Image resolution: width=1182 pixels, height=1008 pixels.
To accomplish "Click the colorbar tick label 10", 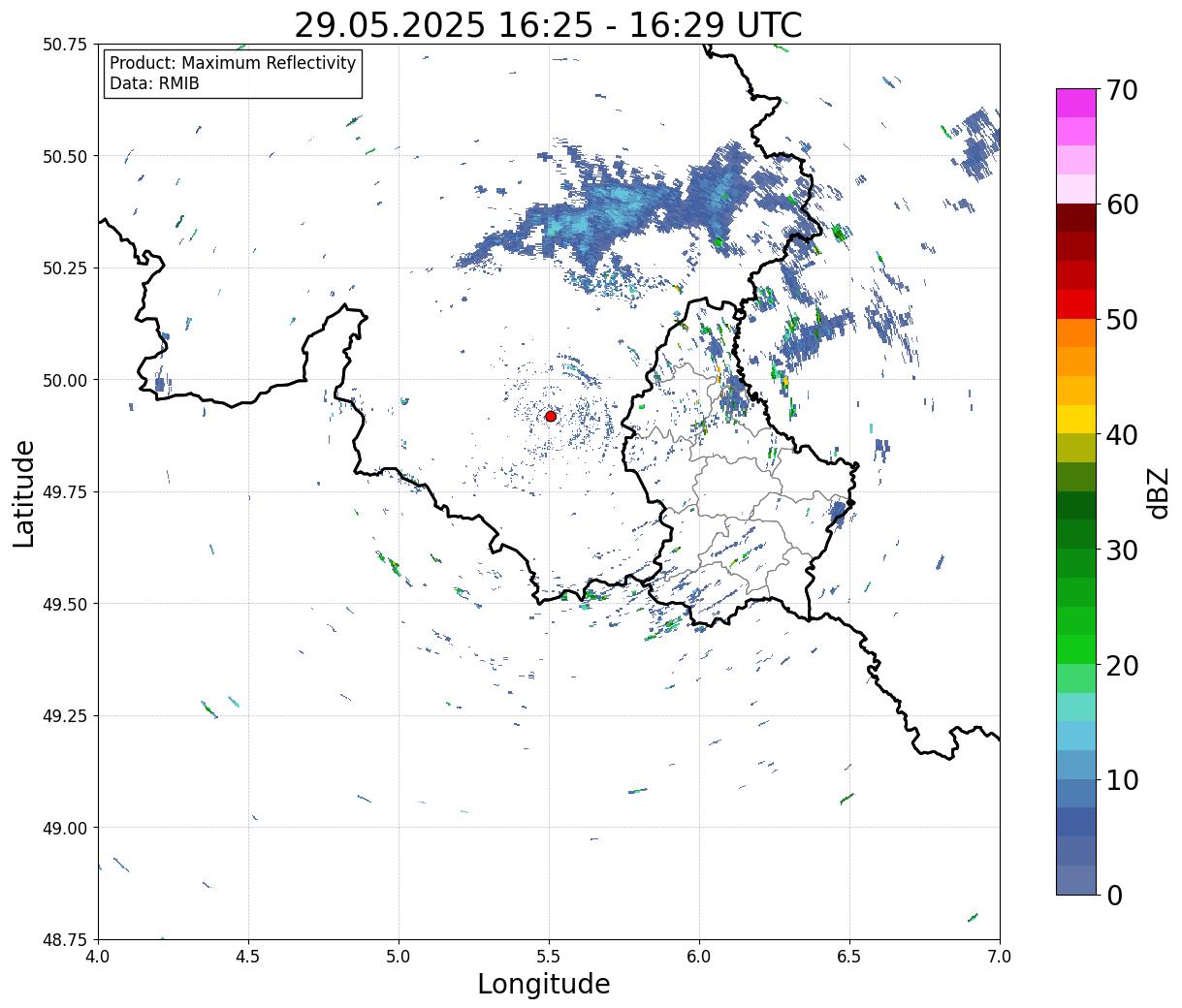I will coord(1121,780).
